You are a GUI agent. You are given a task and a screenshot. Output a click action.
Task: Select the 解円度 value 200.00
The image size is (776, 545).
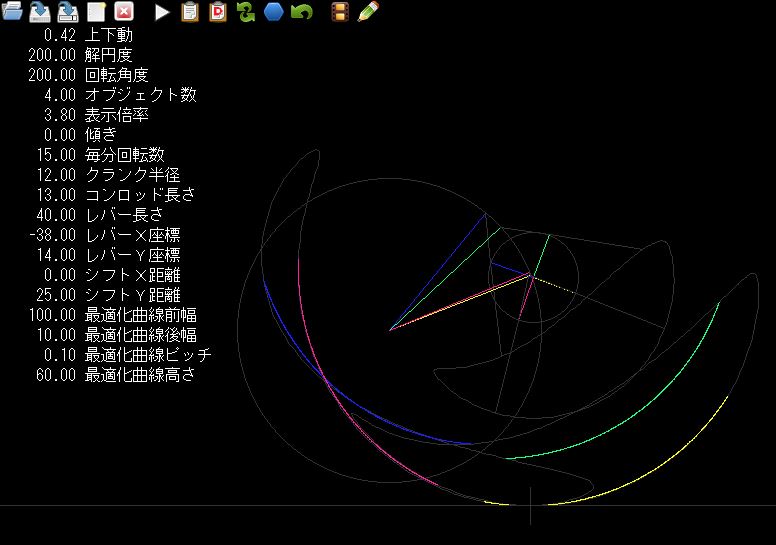tap(52, 55)
